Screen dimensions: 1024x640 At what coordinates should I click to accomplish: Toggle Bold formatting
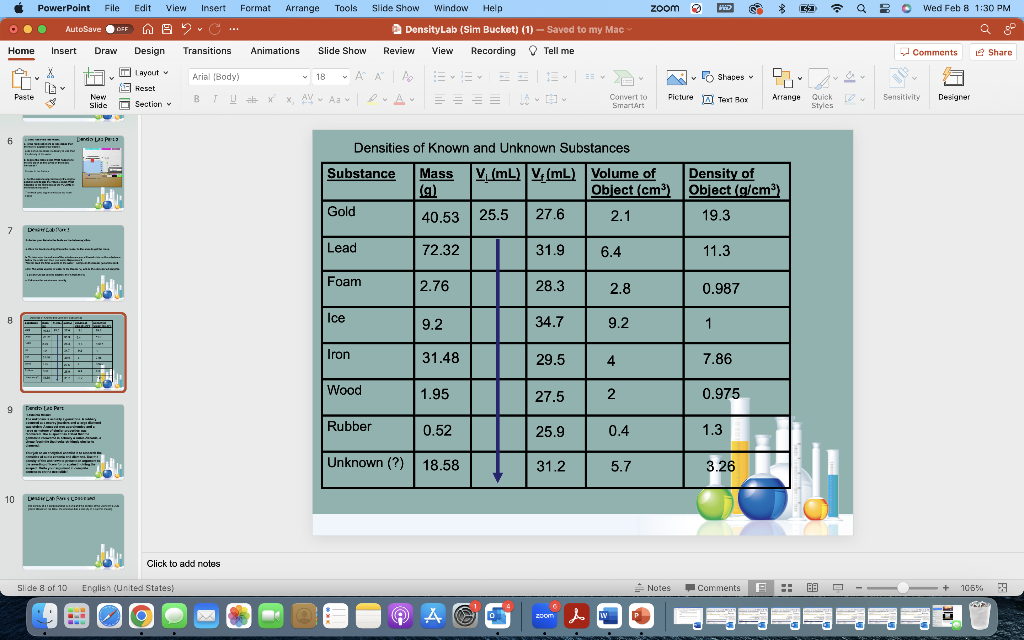click(197, 99)
